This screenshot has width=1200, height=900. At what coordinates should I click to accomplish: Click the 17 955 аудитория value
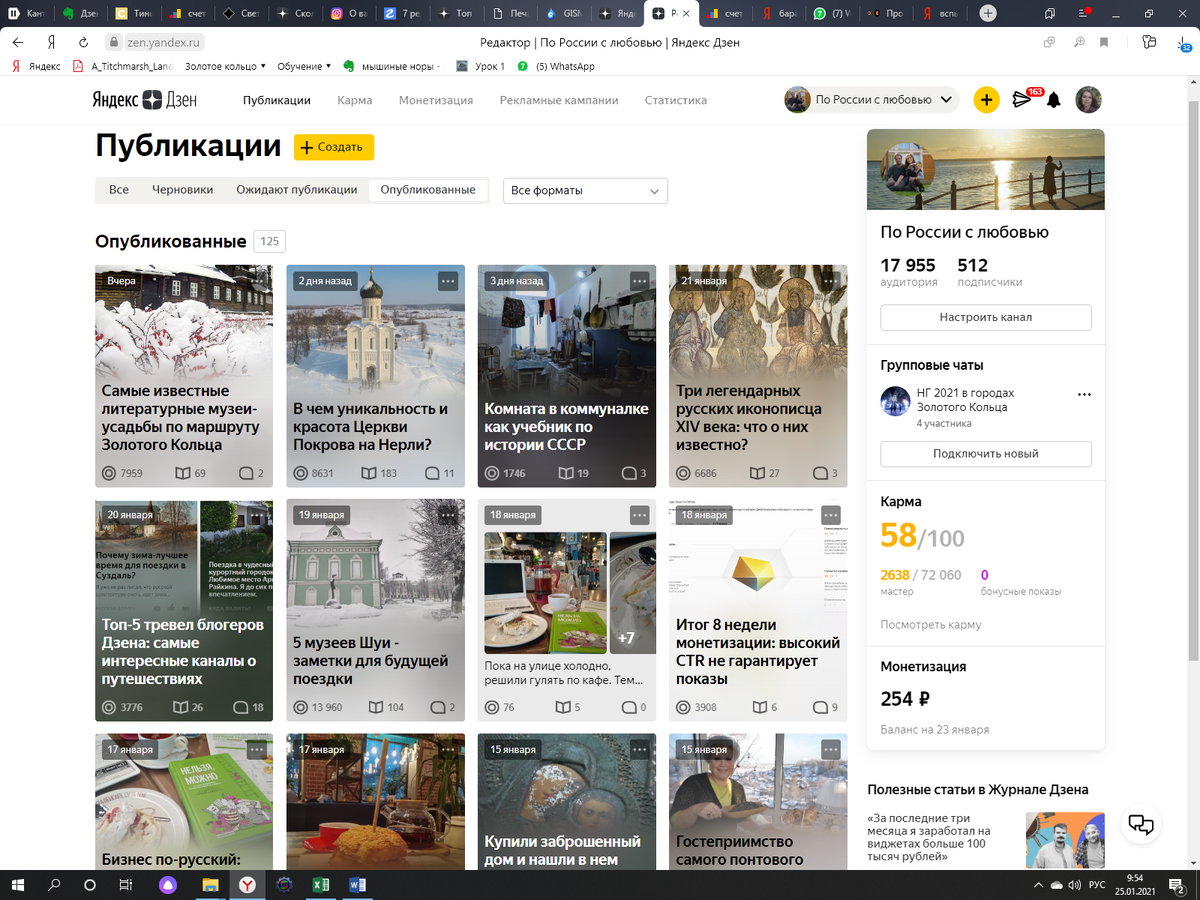coord(908,265)
